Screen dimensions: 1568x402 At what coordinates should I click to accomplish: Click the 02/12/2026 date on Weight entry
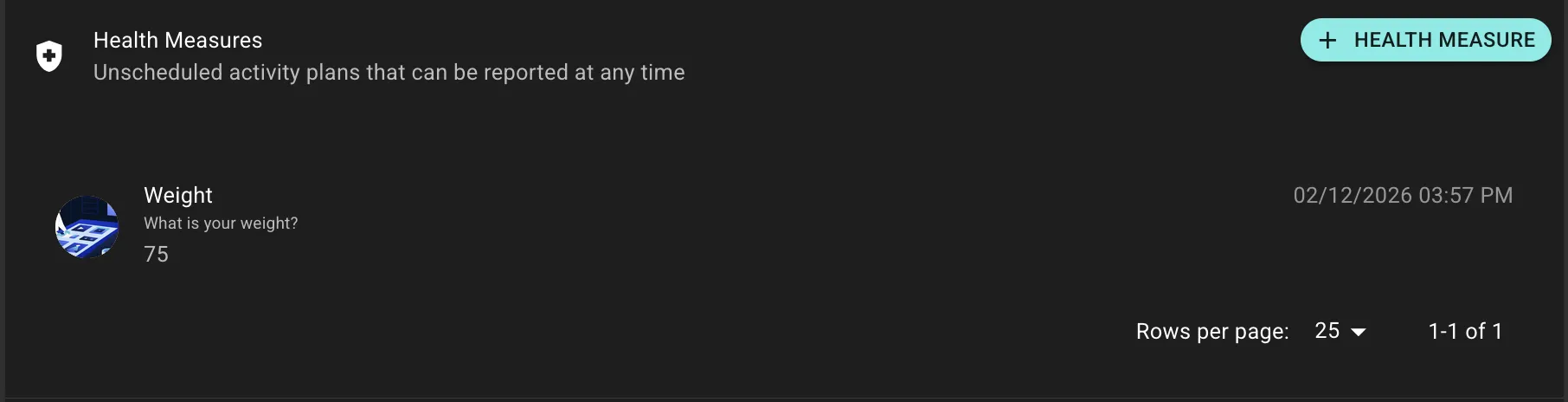(1353, 196)
